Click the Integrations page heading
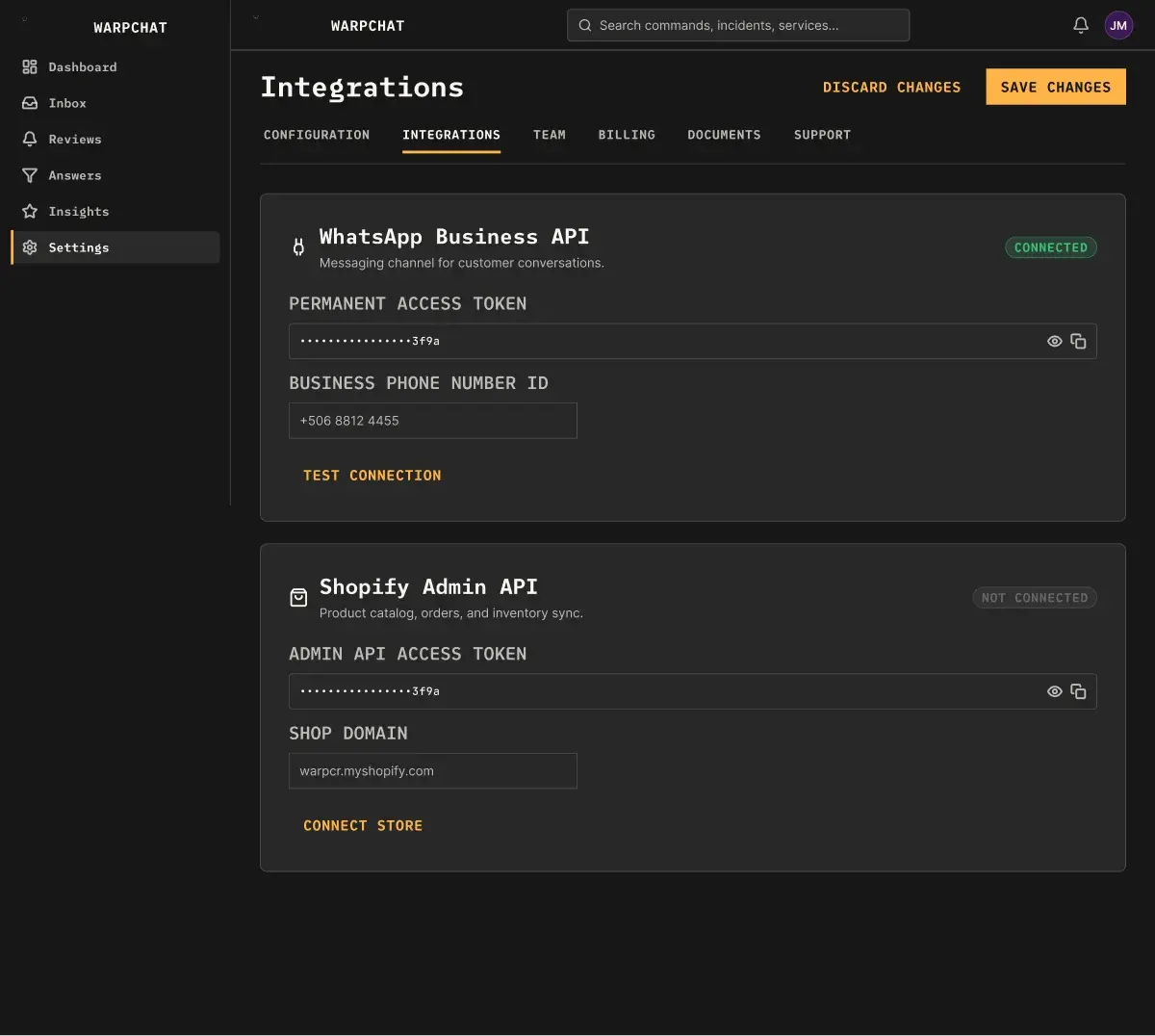This screenshot has height=1036, width=1155. 362,88
